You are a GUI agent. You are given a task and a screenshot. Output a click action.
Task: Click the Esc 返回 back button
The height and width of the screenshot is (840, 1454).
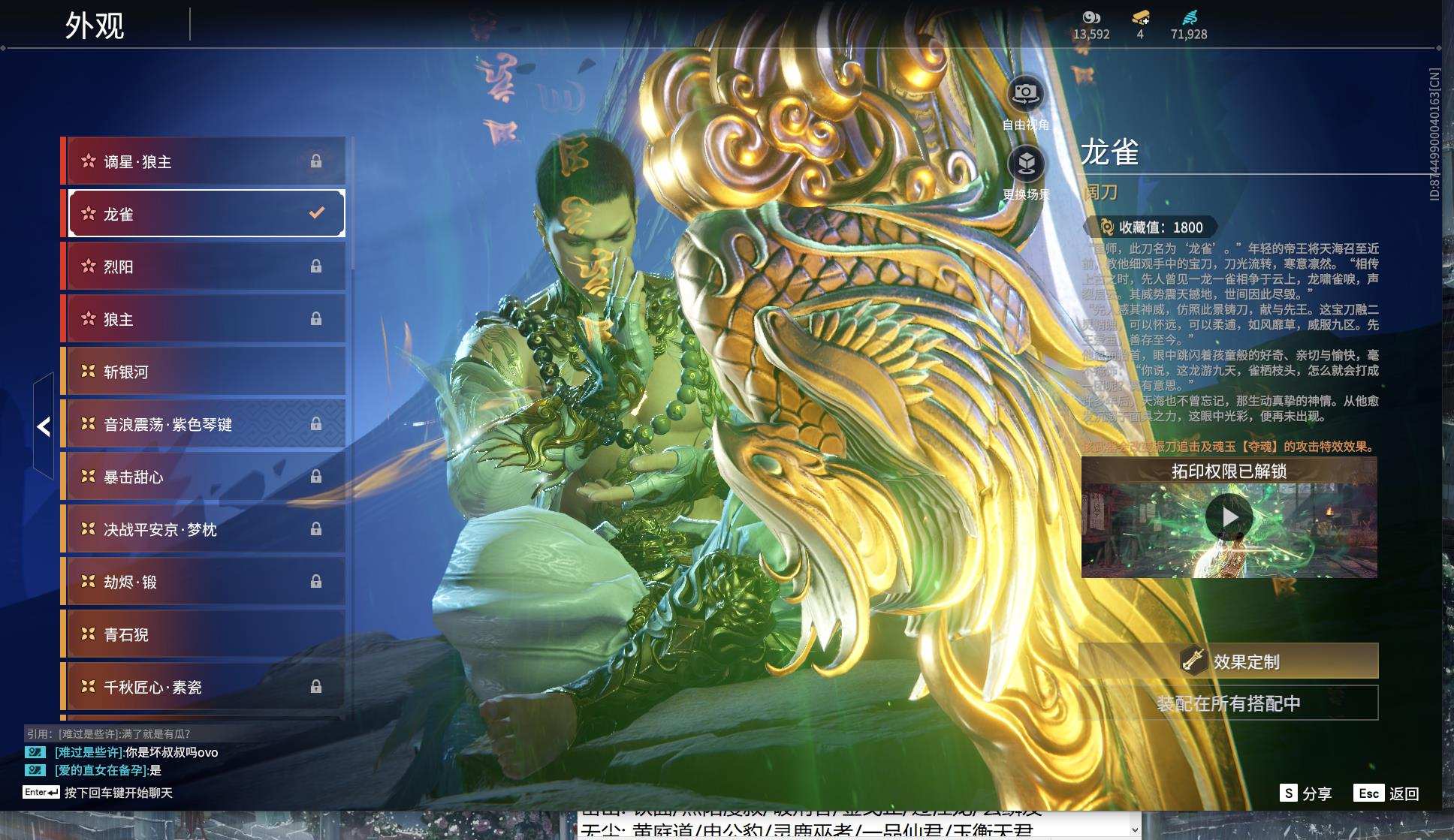(x=1386, y=793)
